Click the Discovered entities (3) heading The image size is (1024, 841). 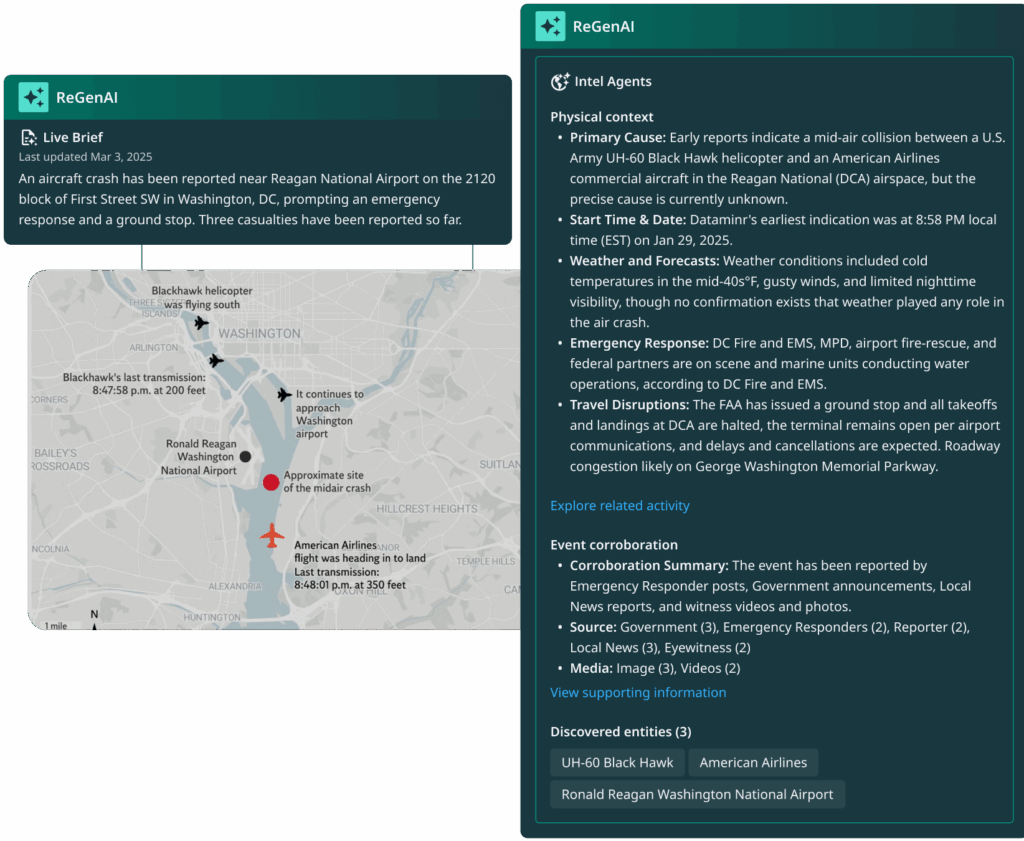click(x=620, y=731)
